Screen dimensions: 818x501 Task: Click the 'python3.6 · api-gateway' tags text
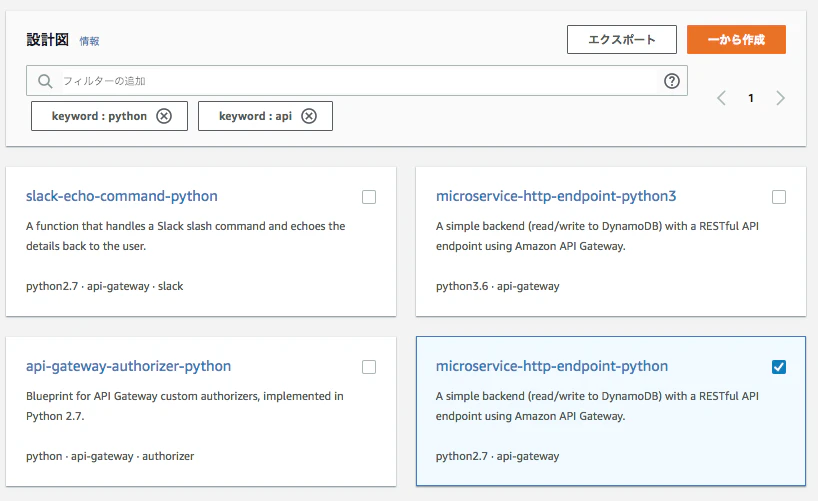[498, 286]
